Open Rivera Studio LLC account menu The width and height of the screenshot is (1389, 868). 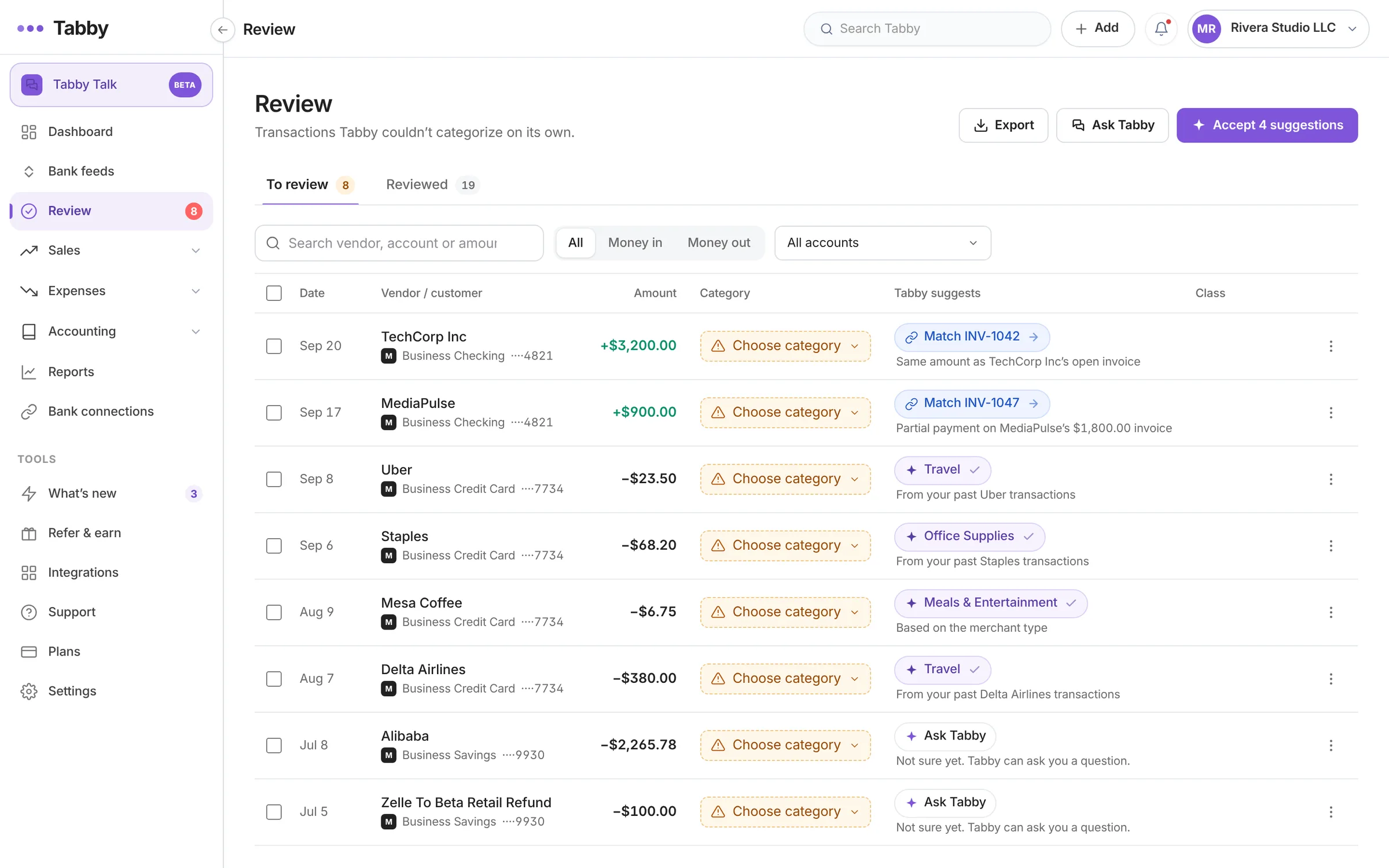pyautogui.click(x=1278, y=28)
